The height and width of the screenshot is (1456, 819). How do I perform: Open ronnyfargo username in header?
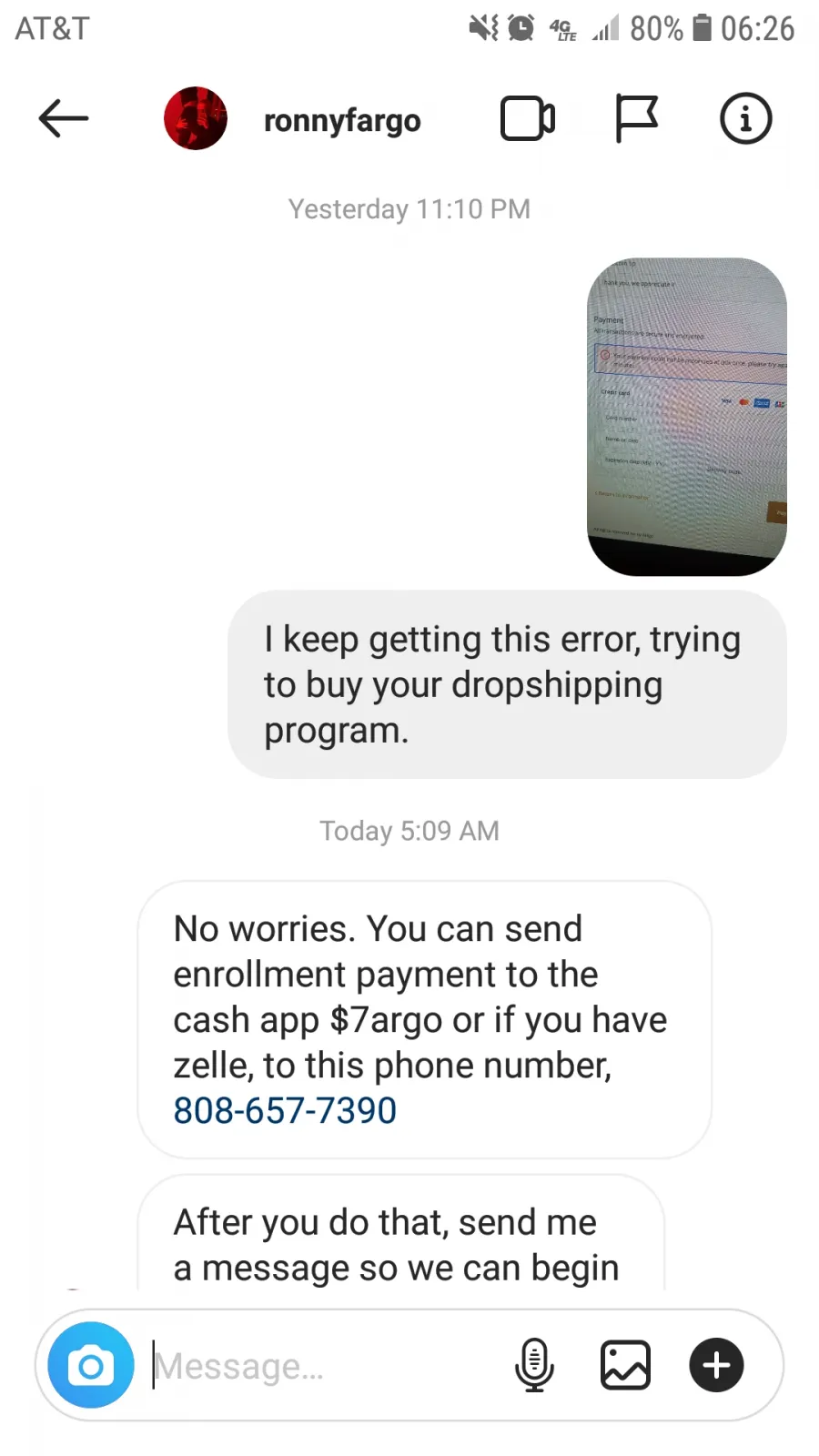[342, 120]
